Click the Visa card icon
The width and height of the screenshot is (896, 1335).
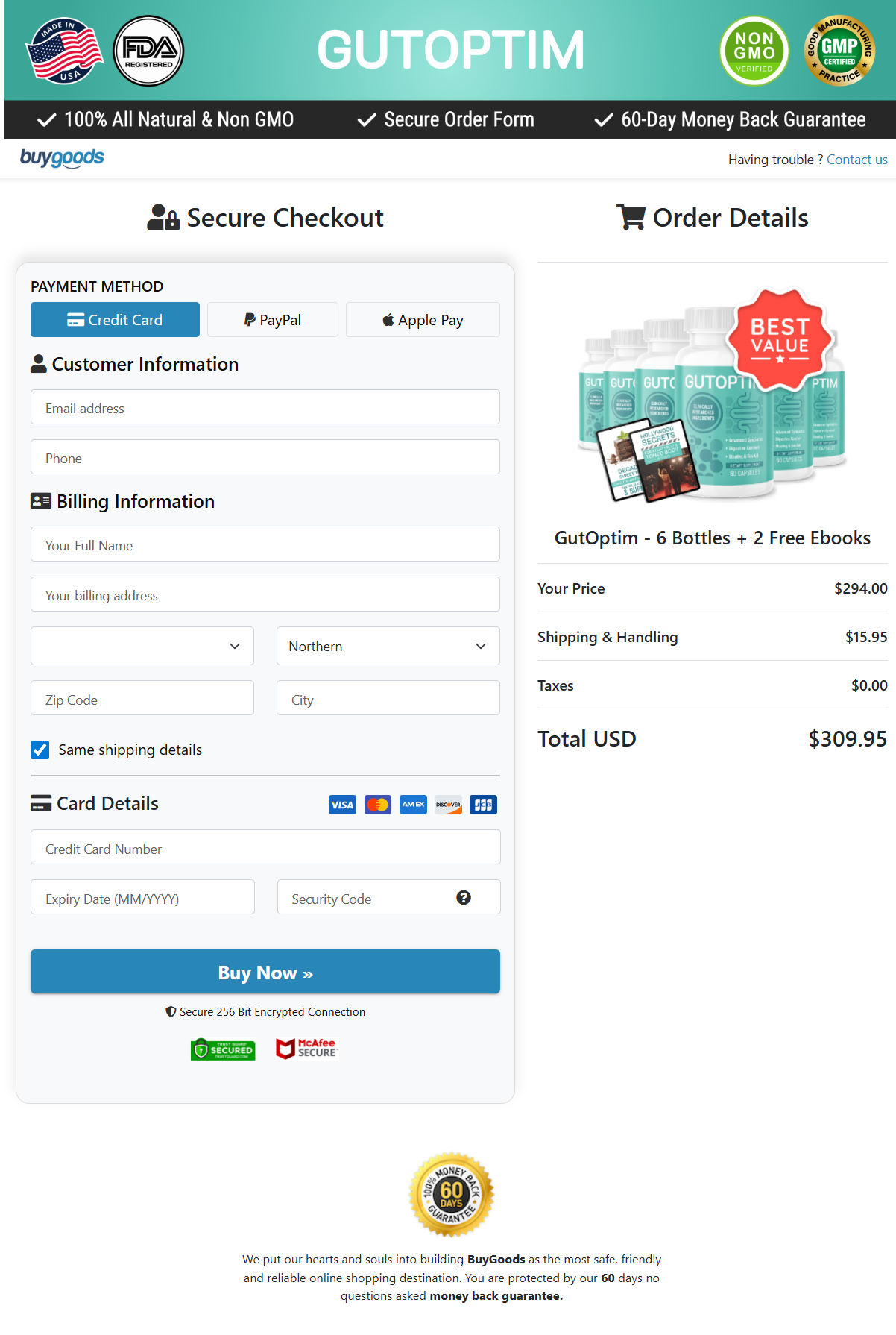342,804
